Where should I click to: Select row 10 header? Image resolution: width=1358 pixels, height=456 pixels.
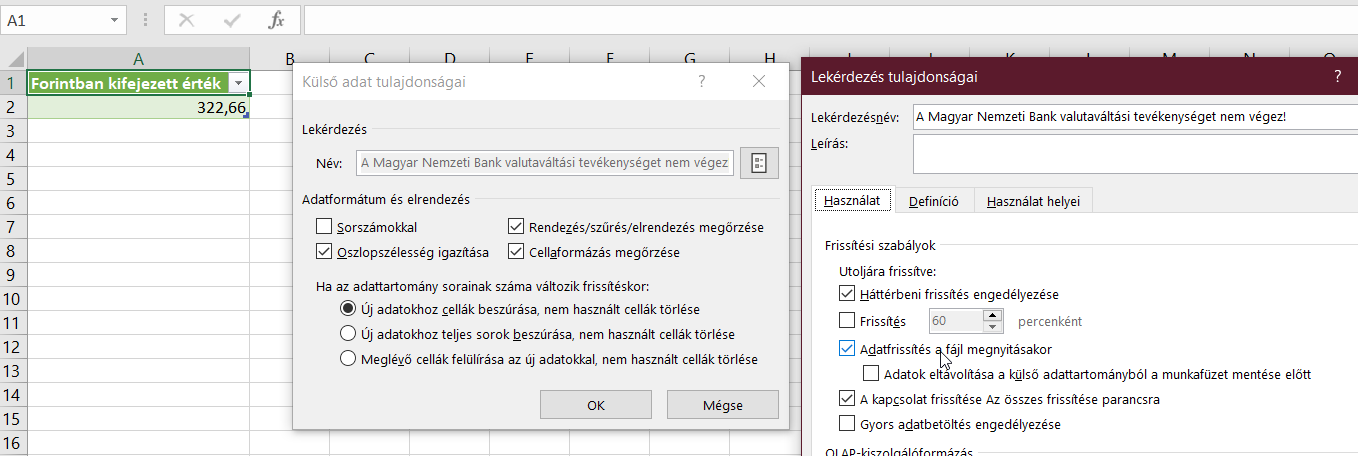(x=13, y=299)
